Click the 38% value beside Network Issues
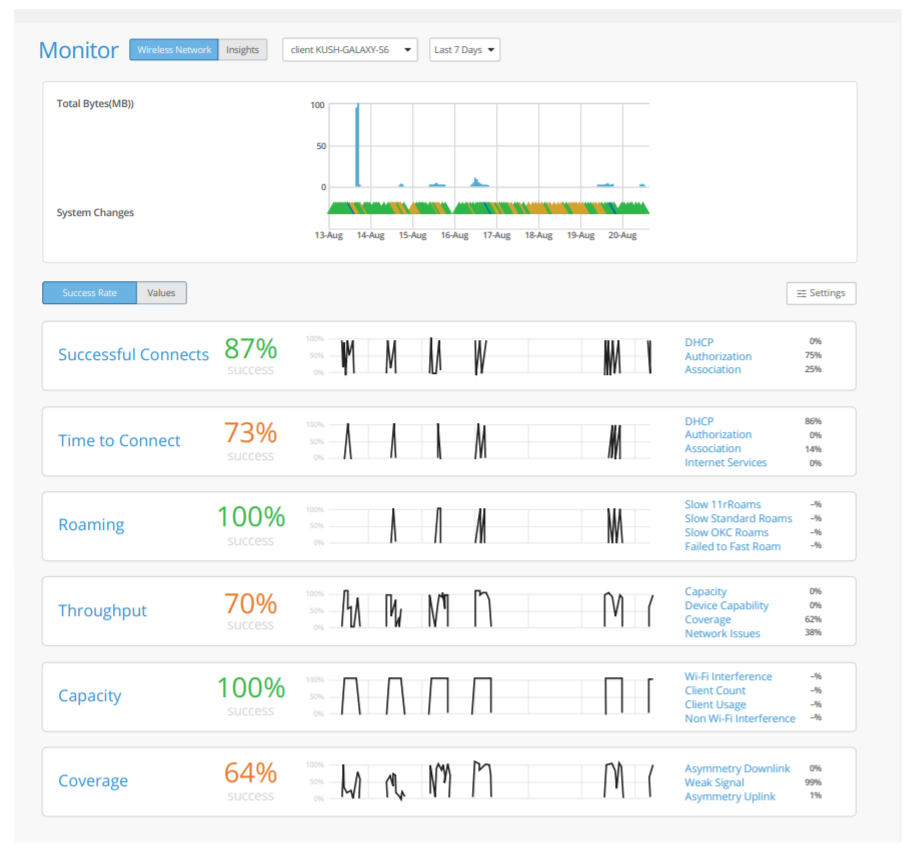This screenshot has height=855, width=914. tap(813, 632)
